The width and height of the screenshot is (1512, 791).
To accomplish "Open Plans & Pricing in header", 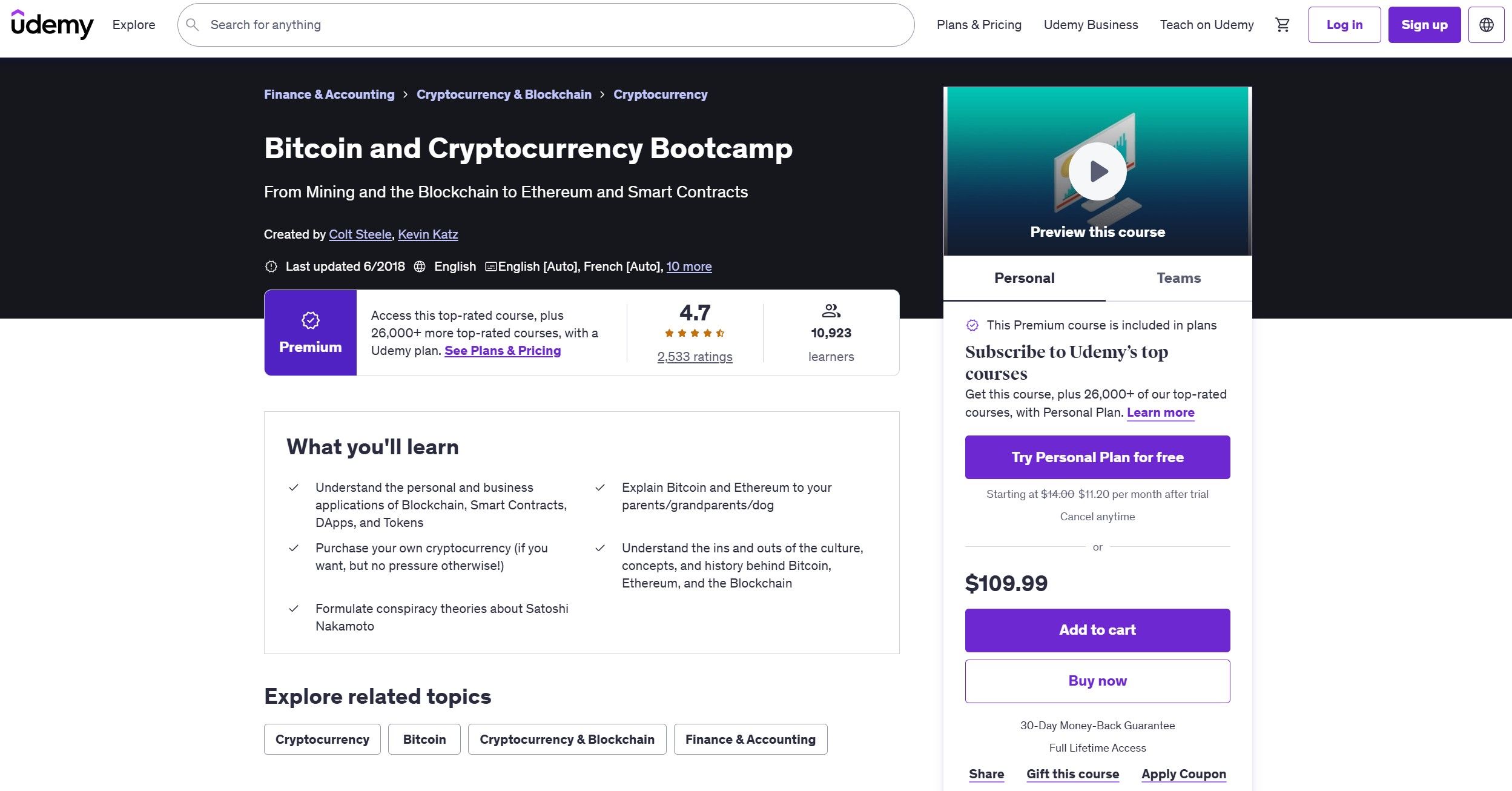I will [x=979, y=25].
